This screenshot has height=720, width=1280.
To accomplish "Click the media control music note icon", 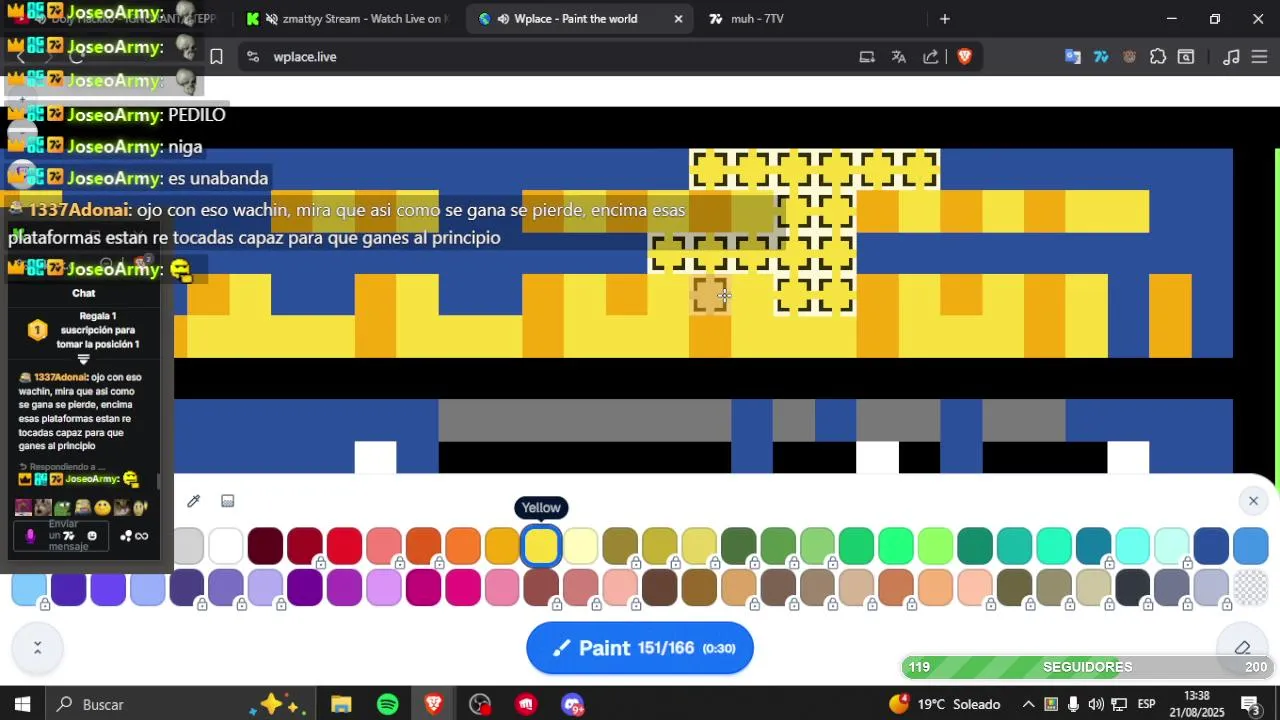I will pyautogui.click(x=1232, y=57).
